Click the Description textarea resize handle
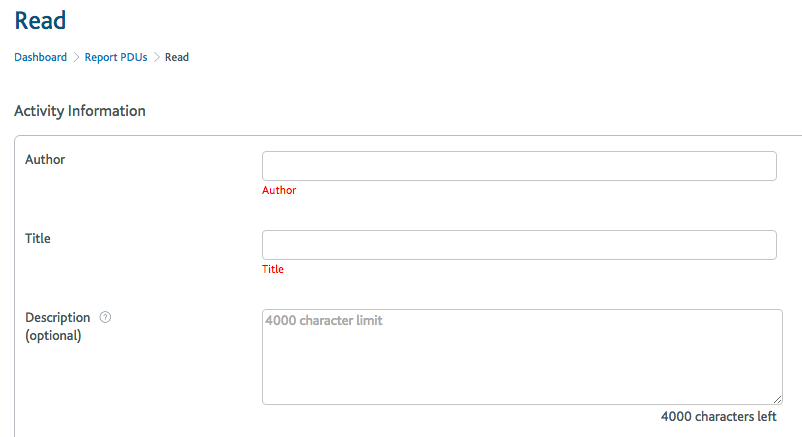The width and height of the screenshot is (802, 437). point(777,399)
